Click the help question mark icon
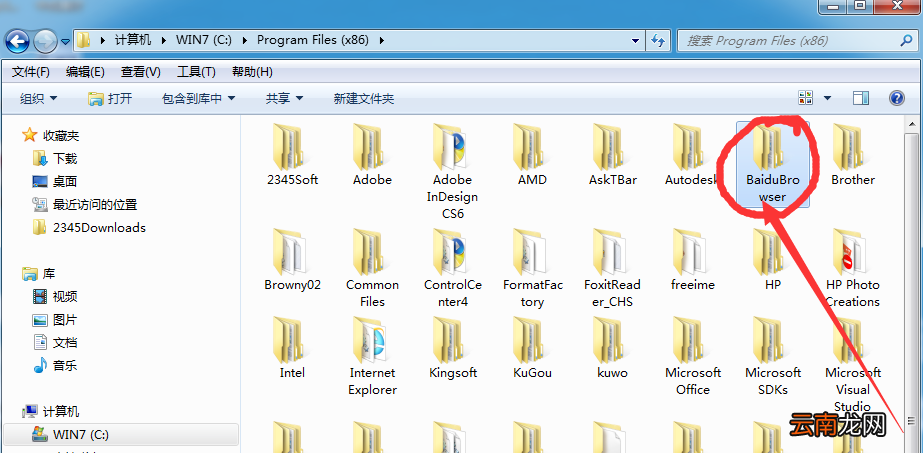923x453 pixels. (897, 98)
